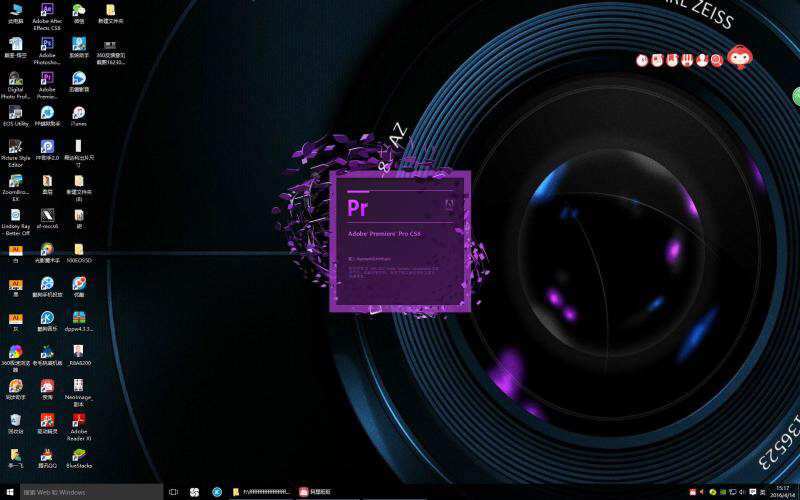Image resolution: width=800 pixels, height=500 pixels.
Task: Select the WeChat green chat bubble icon
Action: coord(79,13)
